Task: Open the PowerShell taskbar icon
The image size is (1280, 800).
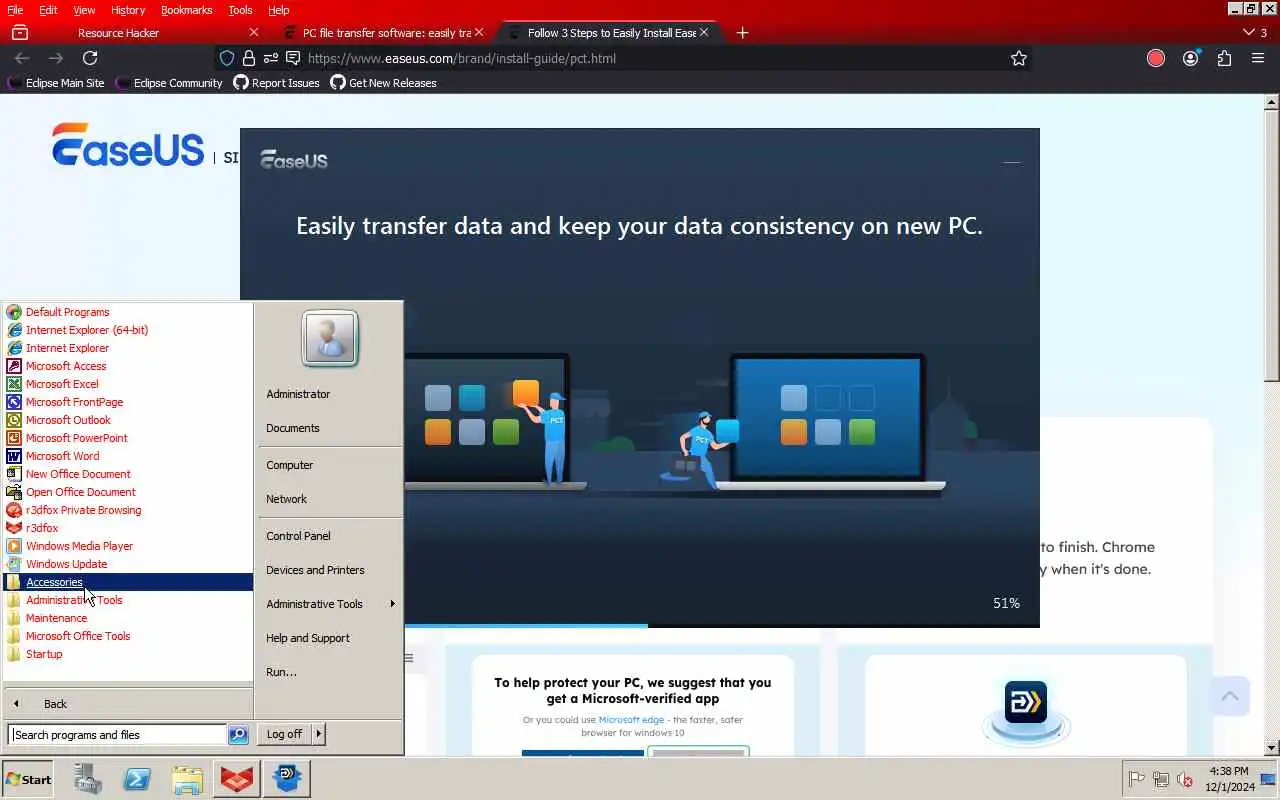Action: pyautogui.click(x=137, y=779)
